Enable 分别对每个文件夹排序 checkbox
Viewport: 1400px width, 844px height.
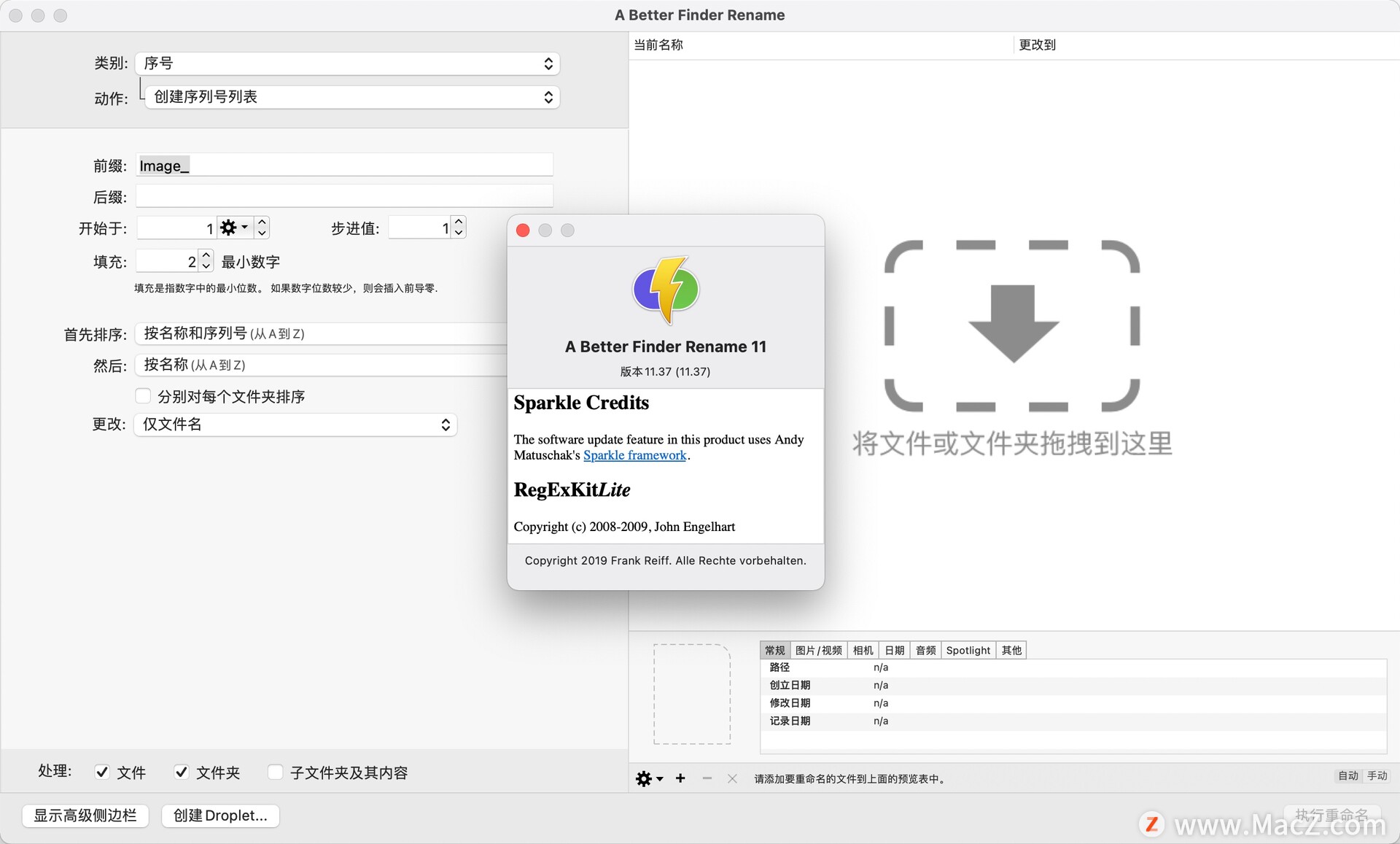click(143, 396)
